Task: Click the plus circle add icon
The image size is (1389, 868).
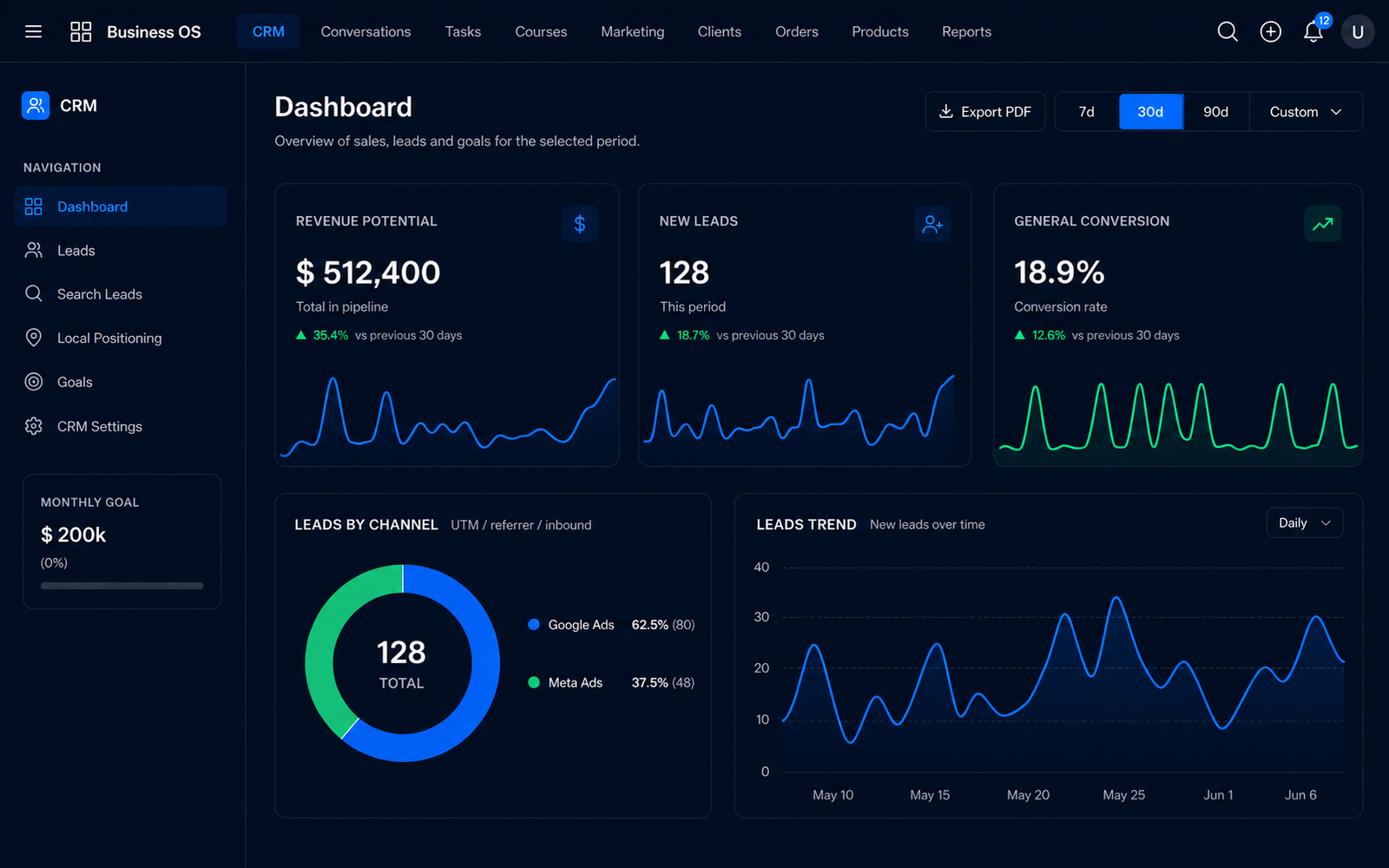Action: tap(1270, 32)
